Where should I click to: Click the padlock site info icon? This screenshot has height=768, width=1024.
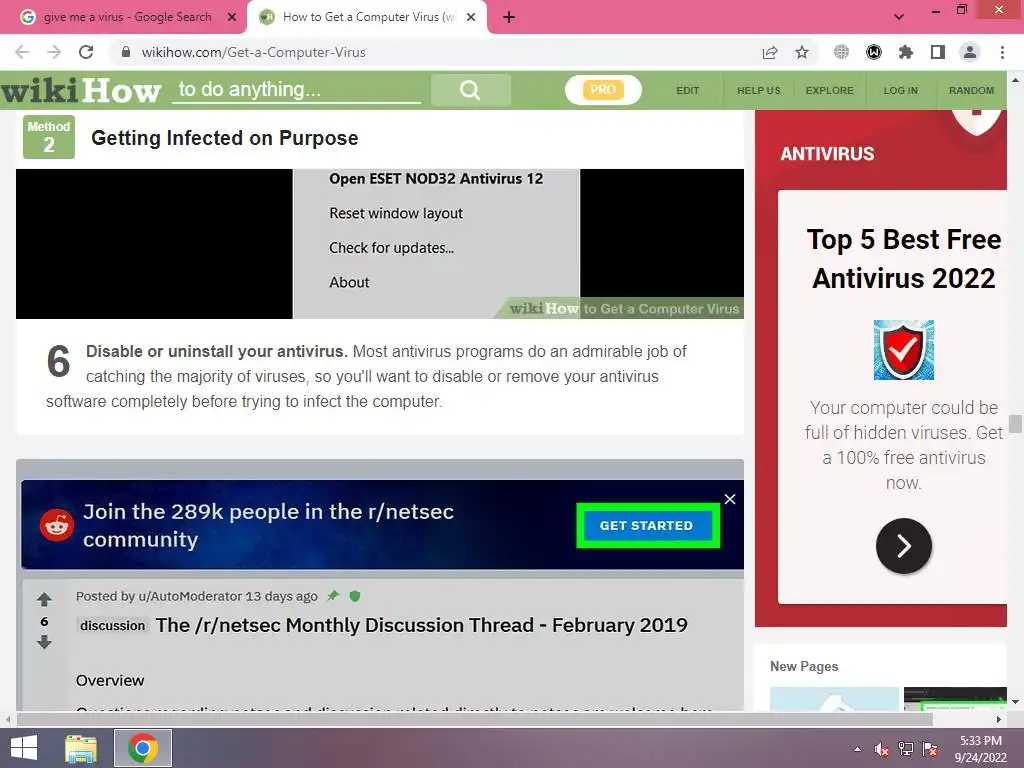point(126,52)
